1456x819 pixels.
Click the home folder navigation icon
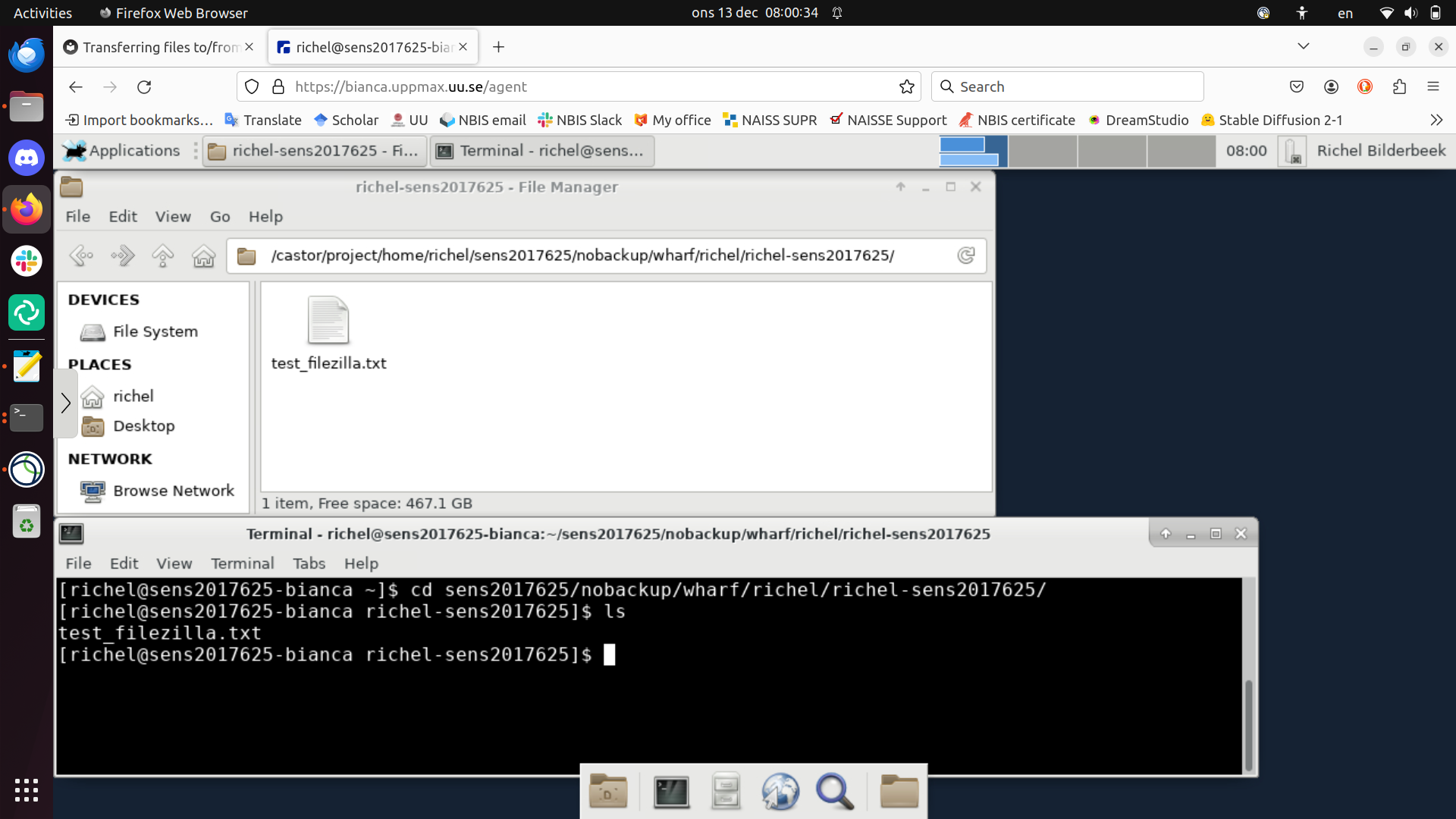click(203, 256)
